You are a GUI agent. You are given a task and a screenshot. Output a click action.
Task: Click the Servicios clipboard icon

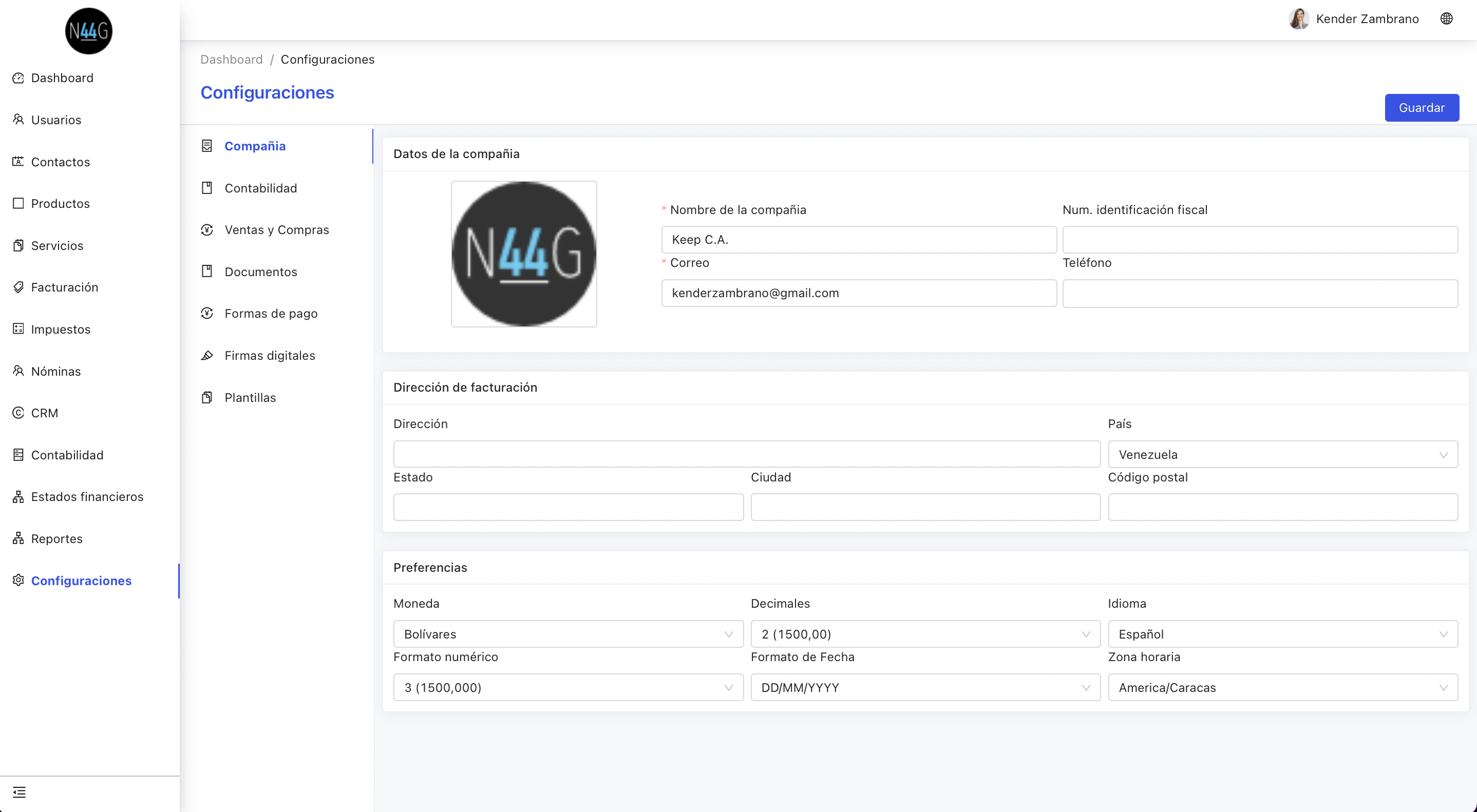point(18,245)
